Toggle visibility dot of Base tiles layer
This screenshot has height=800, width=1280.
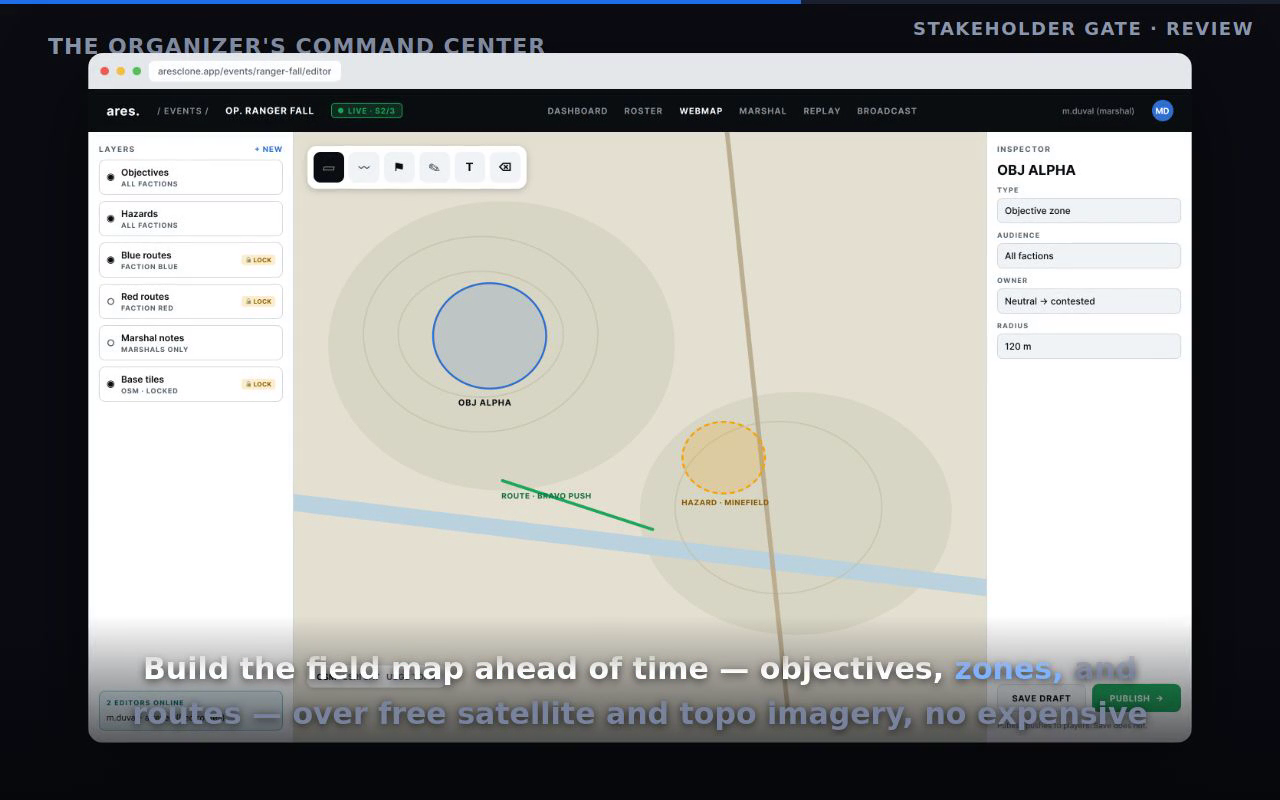coord(111,384)
